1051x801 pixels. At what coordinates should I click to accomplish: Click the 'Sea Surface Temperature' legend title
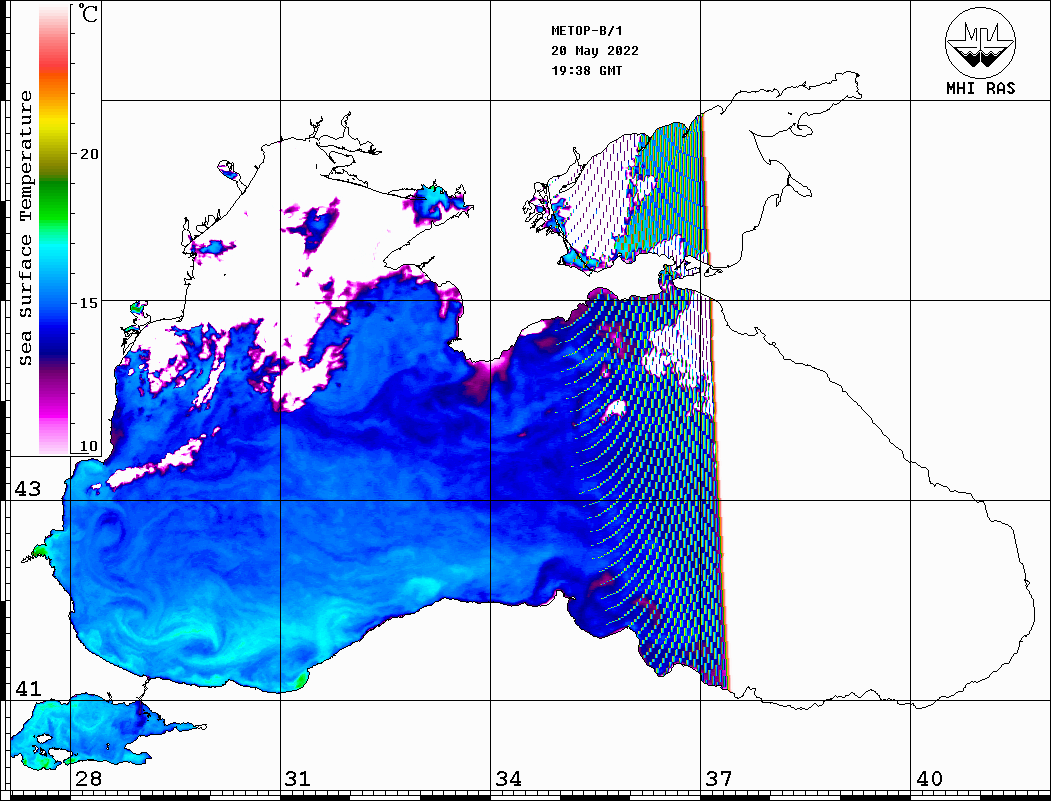click(x=25, y=228)
